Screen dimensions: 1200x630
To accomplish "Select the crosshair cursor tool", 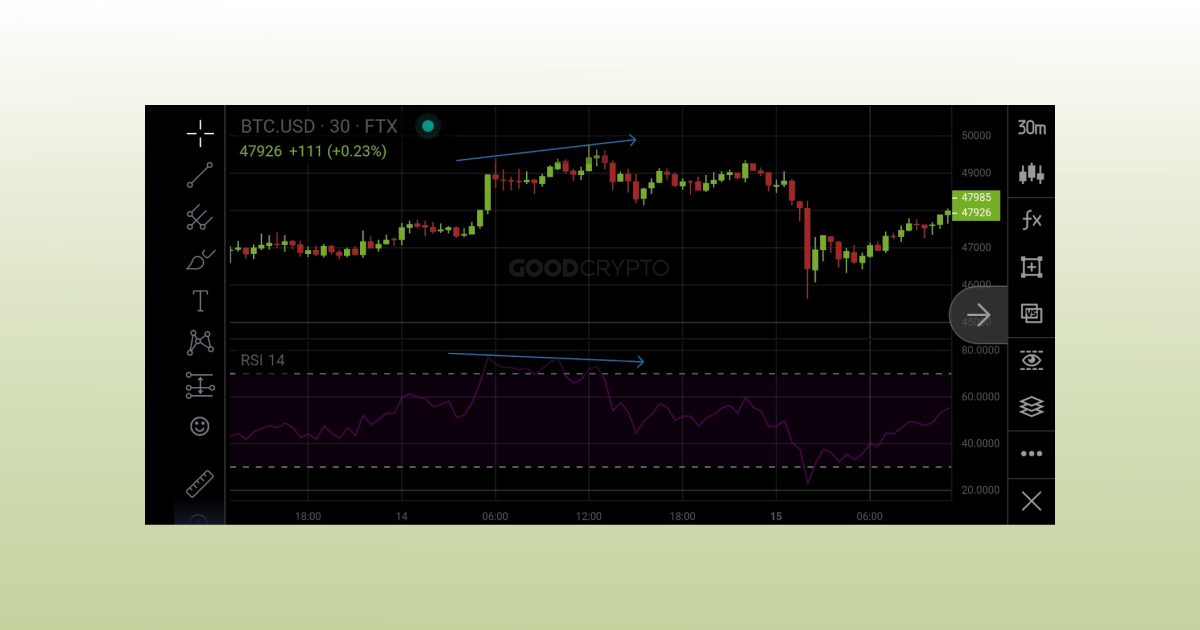I will [x=199, y=132].
